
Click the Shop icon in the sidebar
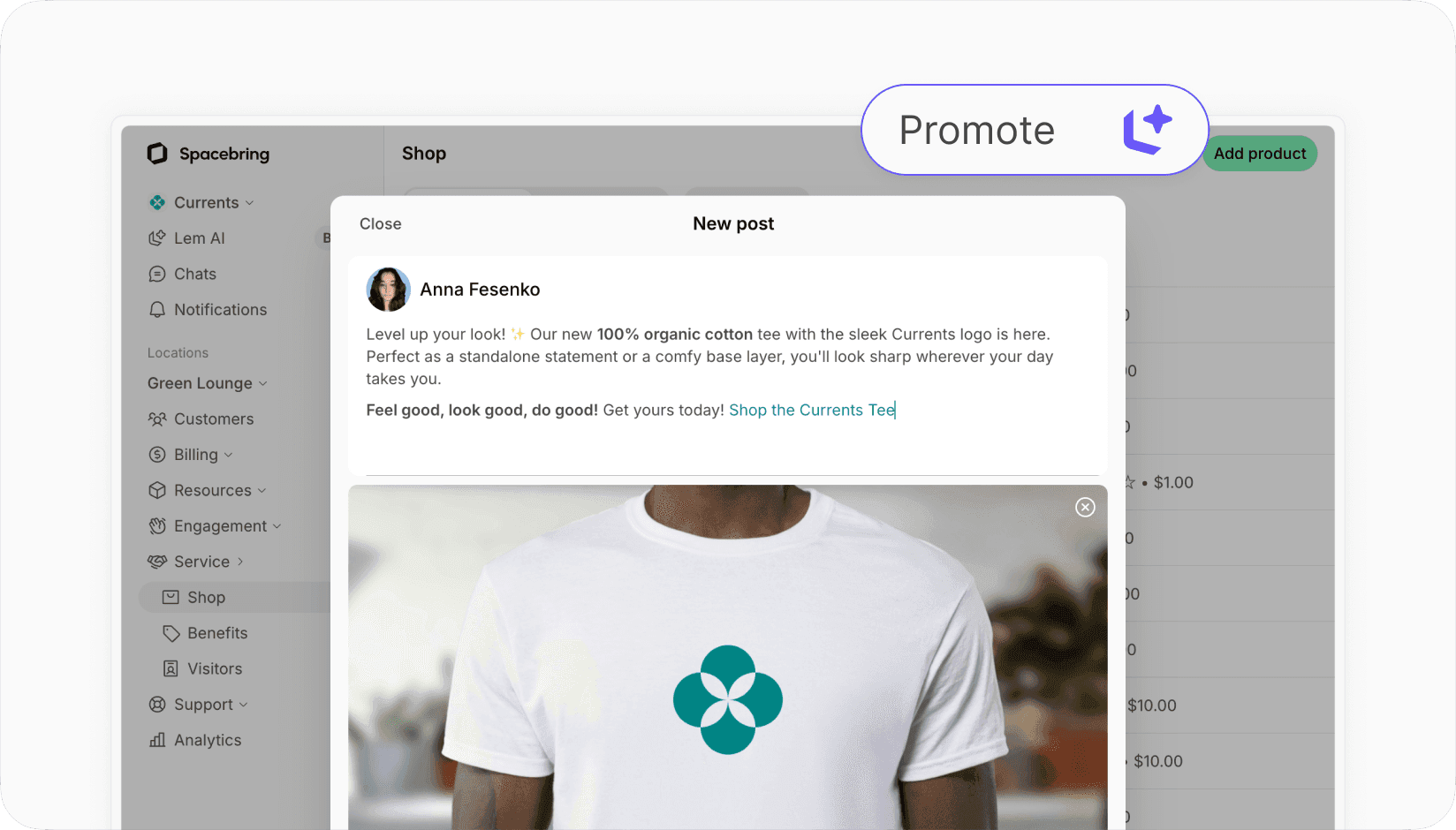[x=170, y=597]
